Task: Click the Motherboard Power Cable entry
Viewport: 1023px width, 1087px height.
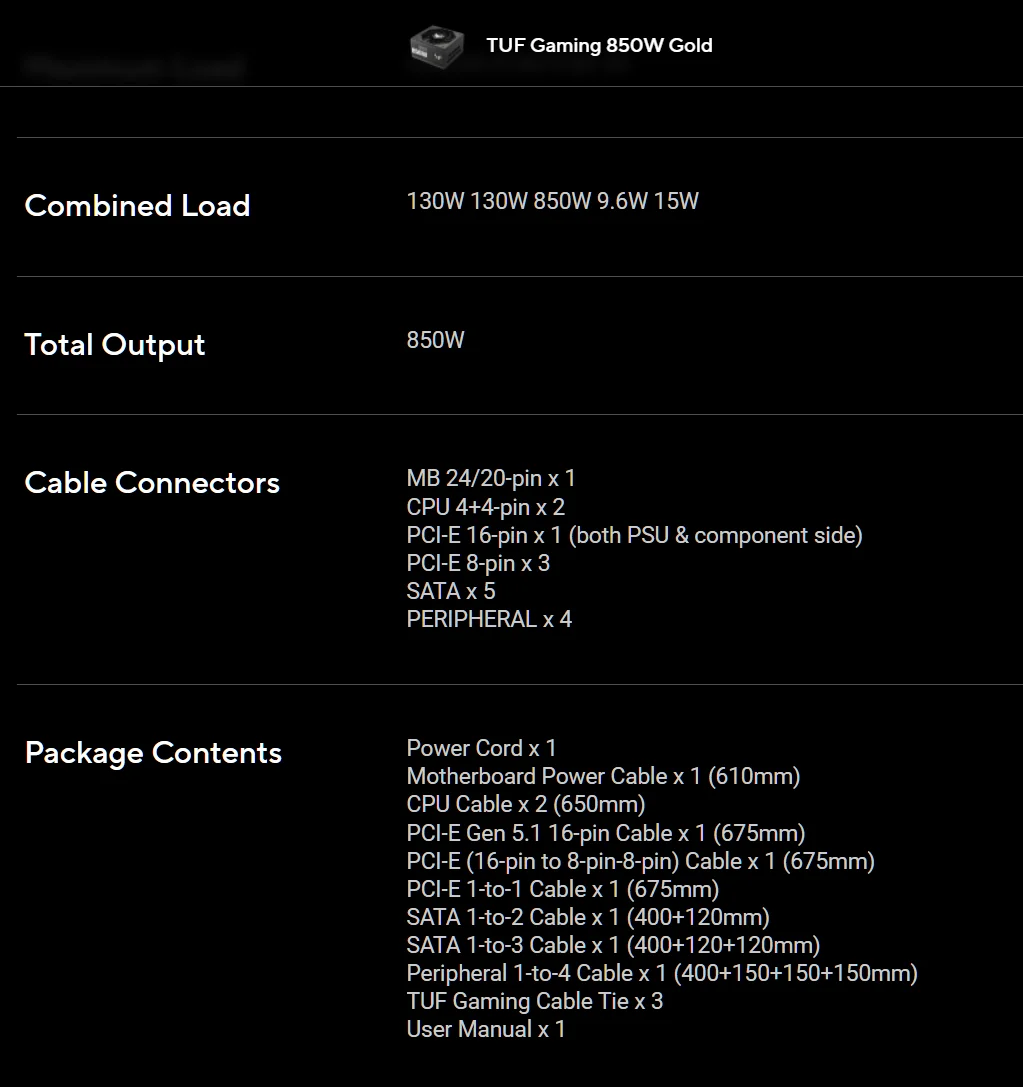Action: tap(603, 776)
